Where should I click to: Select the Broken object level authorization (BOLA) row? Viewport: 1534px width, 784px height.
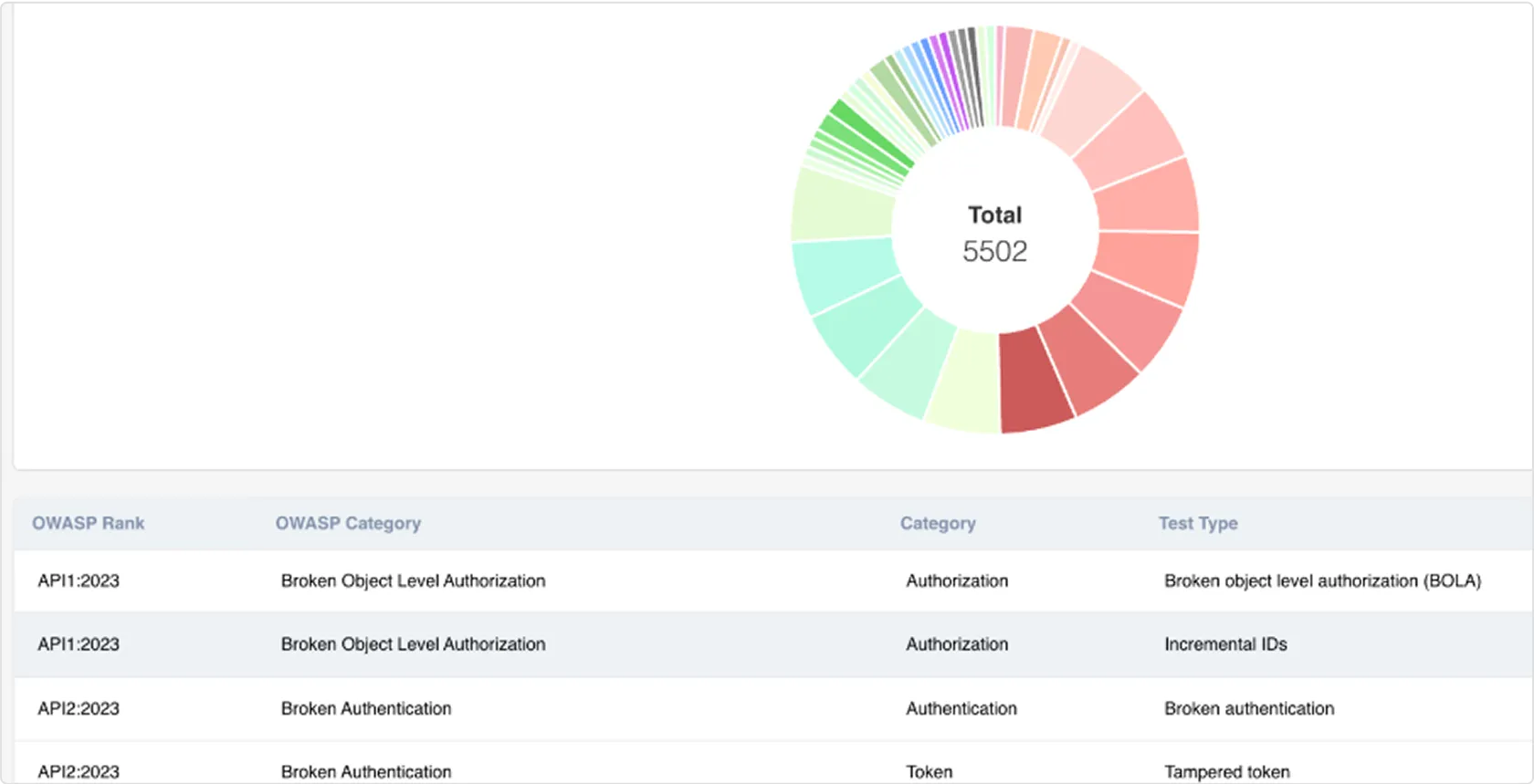pyautogui.click(x=773, y=580)
